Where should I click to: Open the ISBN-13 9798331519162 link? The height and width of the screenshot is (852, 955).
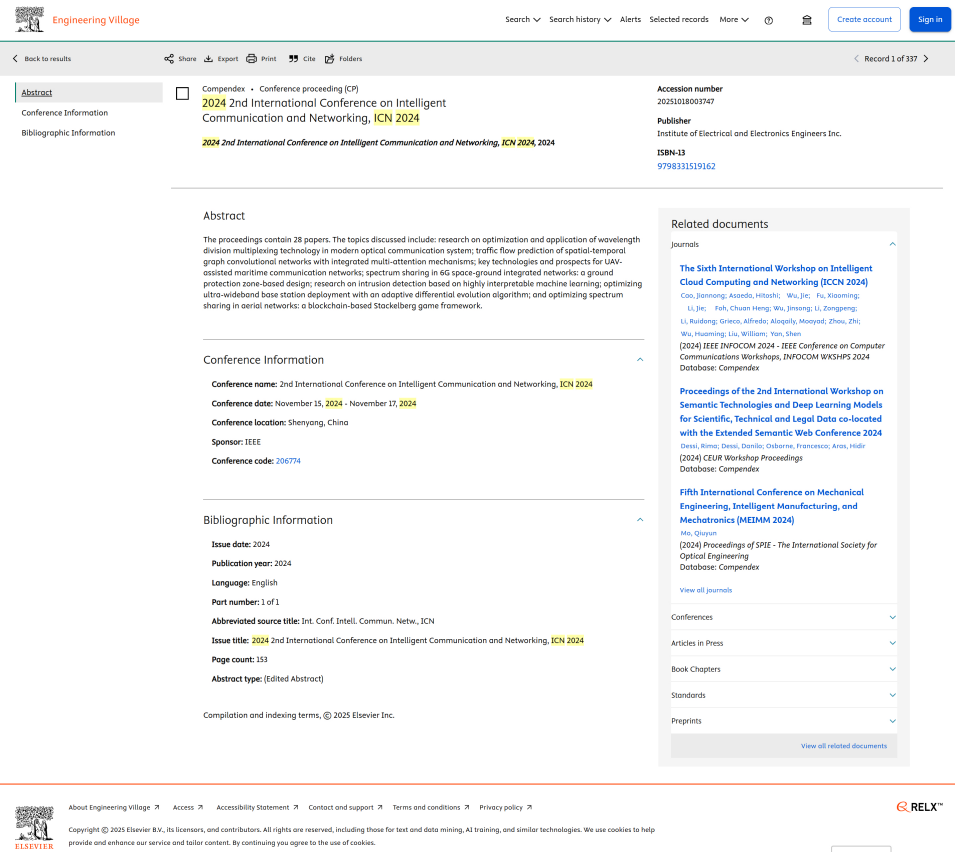point(686,166)
